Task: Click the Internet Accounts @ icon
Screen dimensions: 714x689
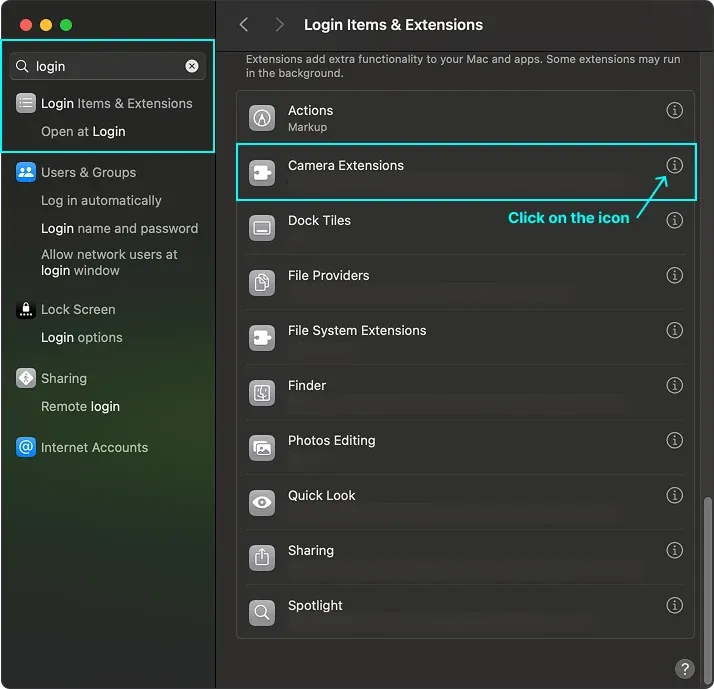Action: [x=26, y=447]
